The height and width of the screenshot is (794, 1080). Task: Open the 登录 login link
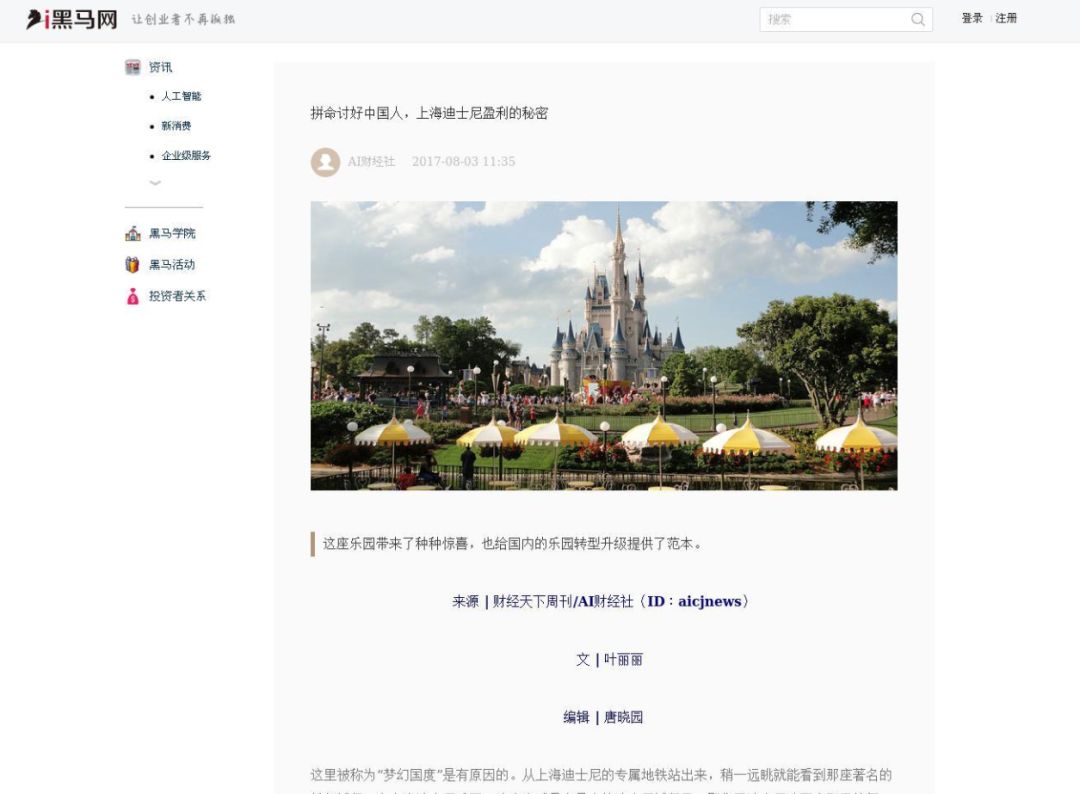click(x=972, y=19)
